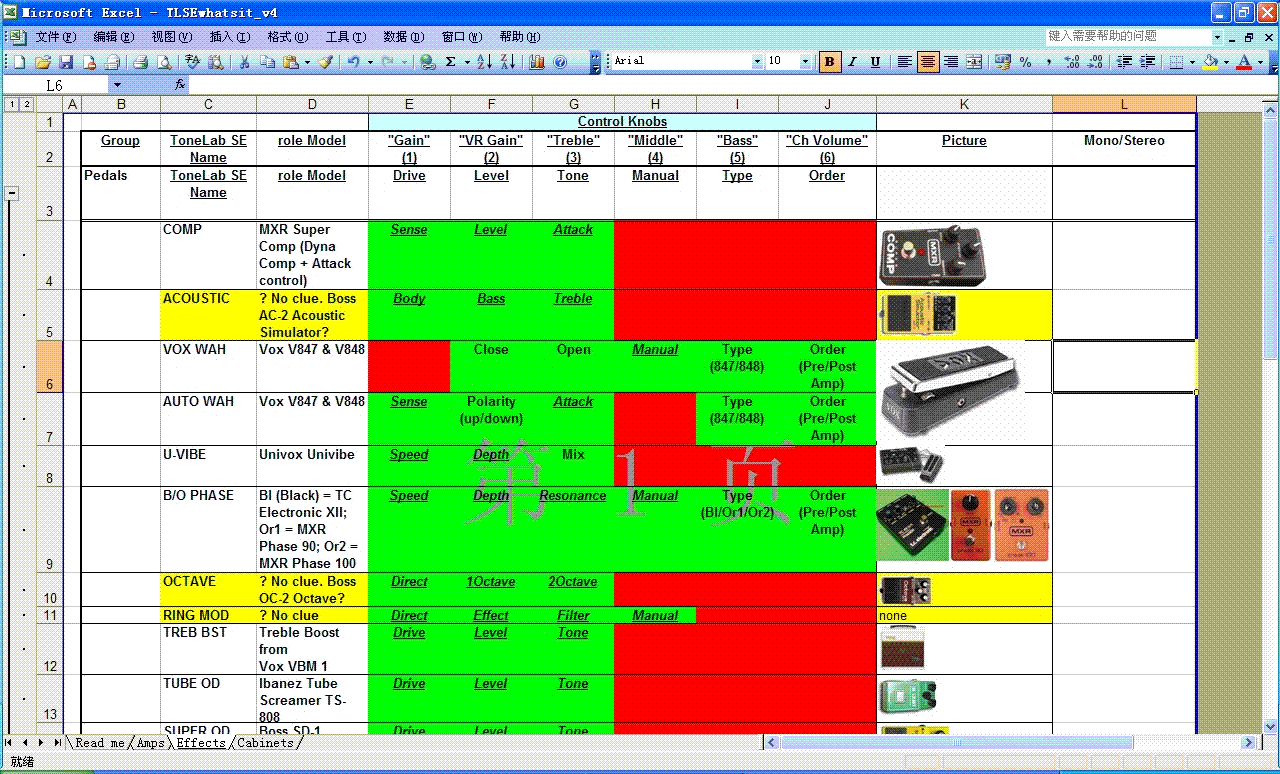Insert a hyperlink with the globe icon
The width and height of the screenshot is (1280, 774).
click(x=428, y=62)
